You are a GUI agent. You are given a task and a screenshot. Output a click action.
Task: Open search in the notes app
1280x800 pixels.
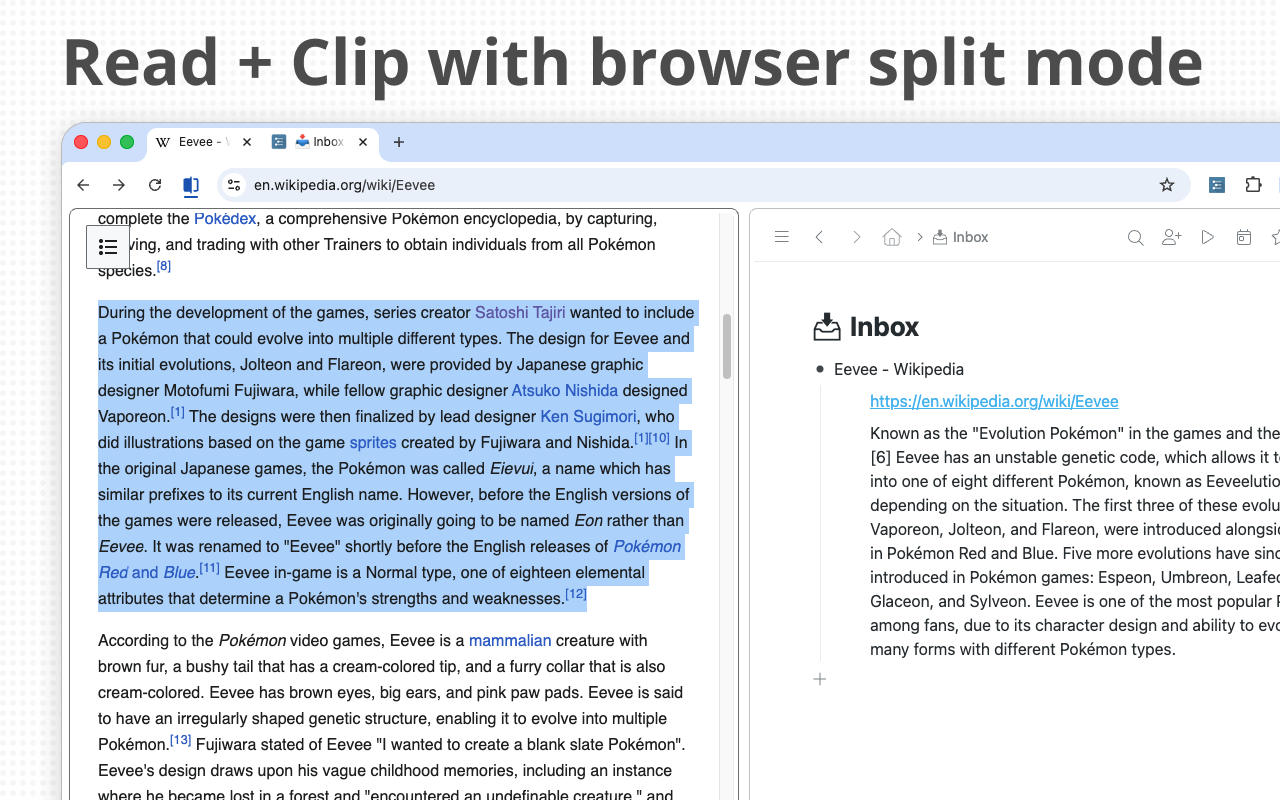point(1135,237)
